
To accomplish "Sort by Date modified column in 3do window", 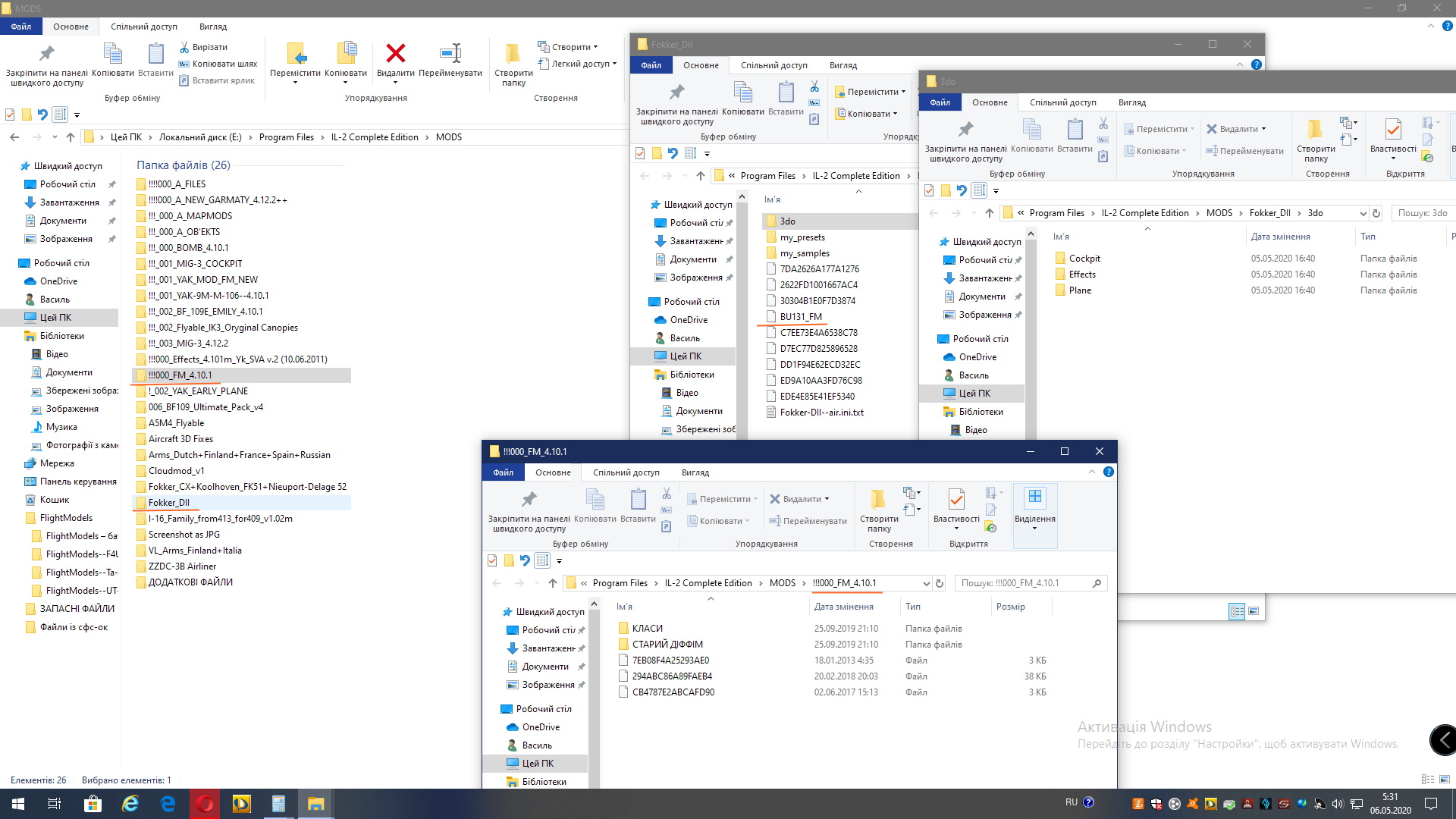I will 1280,237.
